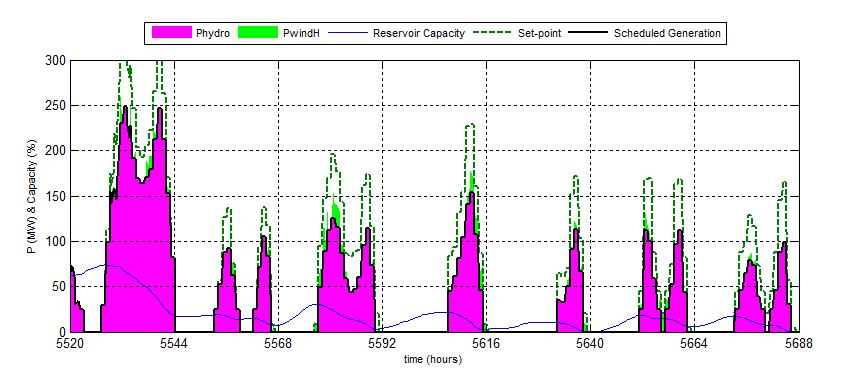The width and height of the screenshot is (850, 373).
Task: Click the green PwindH legend swatch
Action: [259, 33]
